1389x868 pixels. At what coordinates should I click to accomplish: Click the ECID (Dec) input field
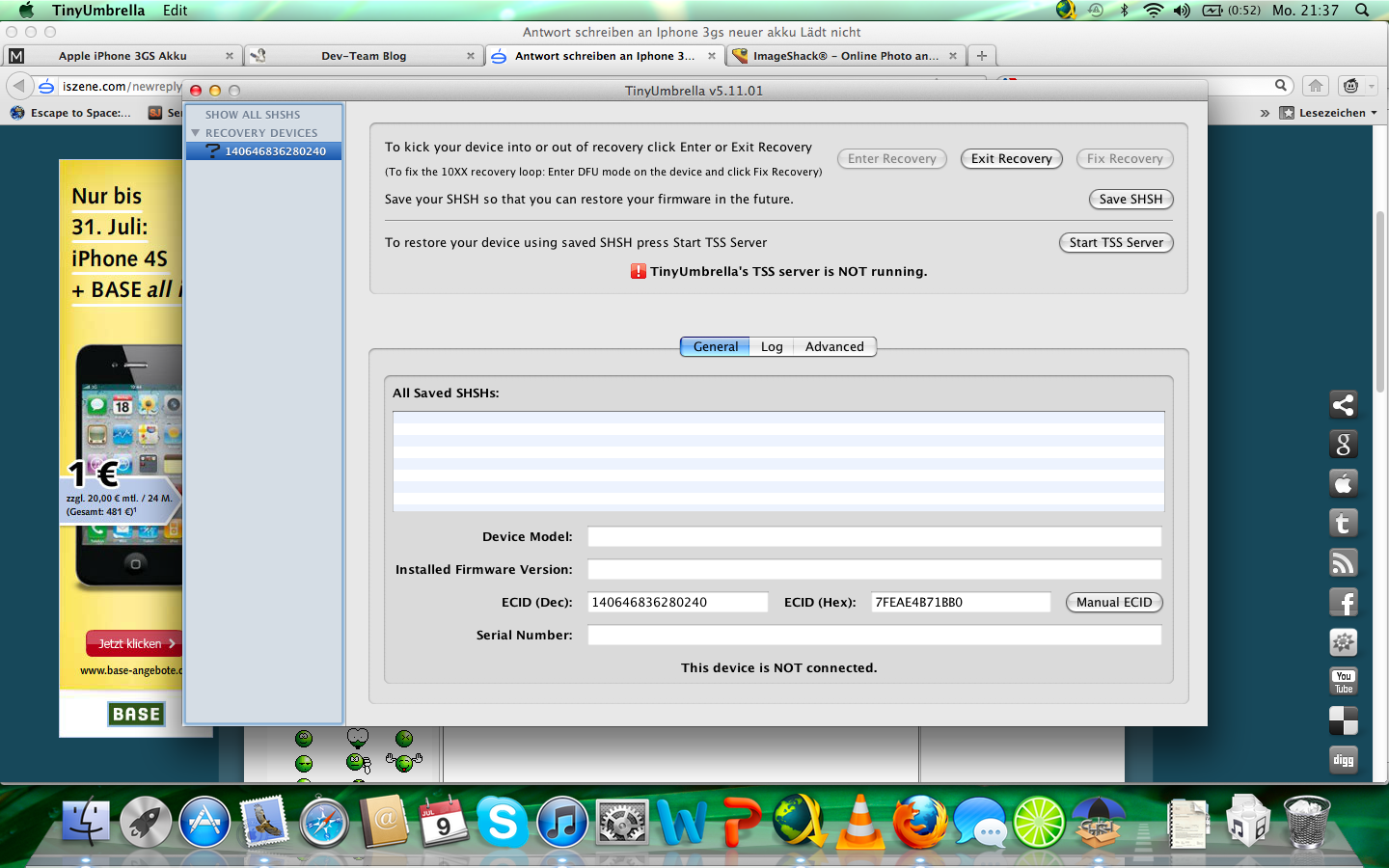pos(677,603)
